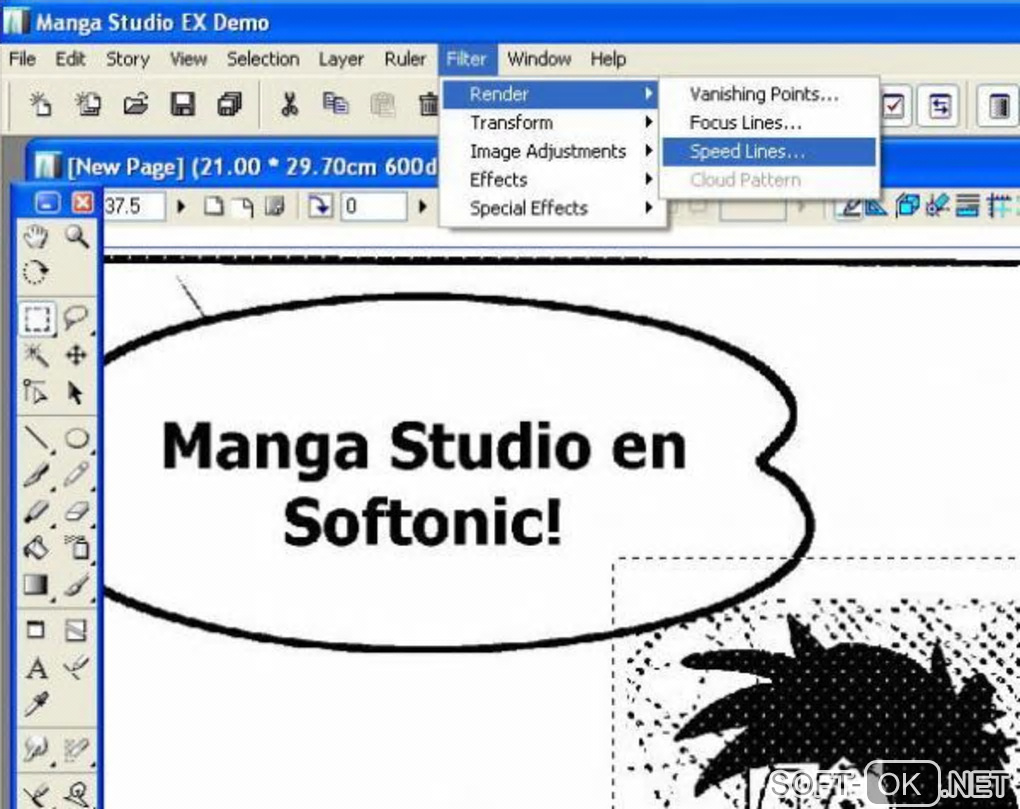Toggle the panel-layout button at toolbar's right end
This screenshot has width=1020, height=809.
click(999, 105)
